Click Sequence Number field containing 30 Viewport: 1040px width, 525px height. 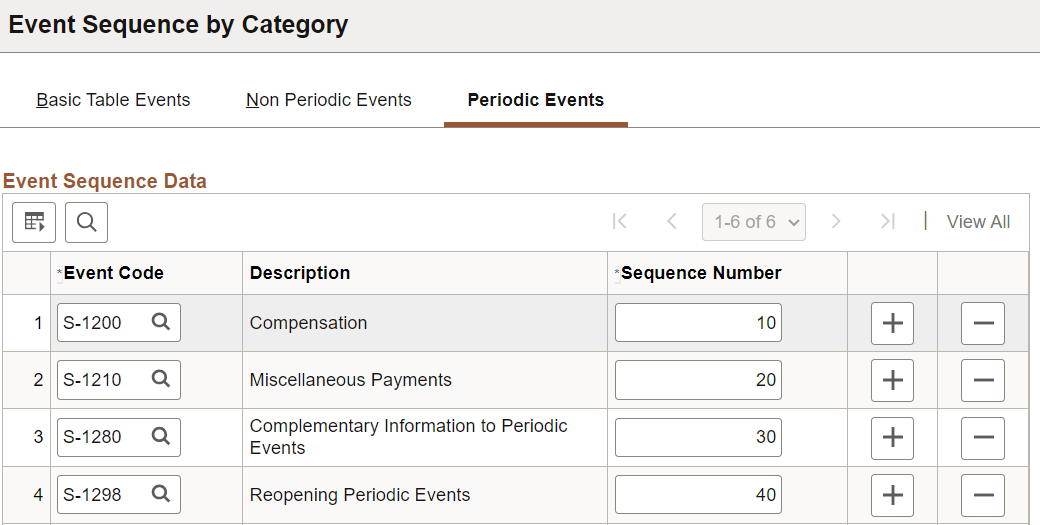point(698,437)
